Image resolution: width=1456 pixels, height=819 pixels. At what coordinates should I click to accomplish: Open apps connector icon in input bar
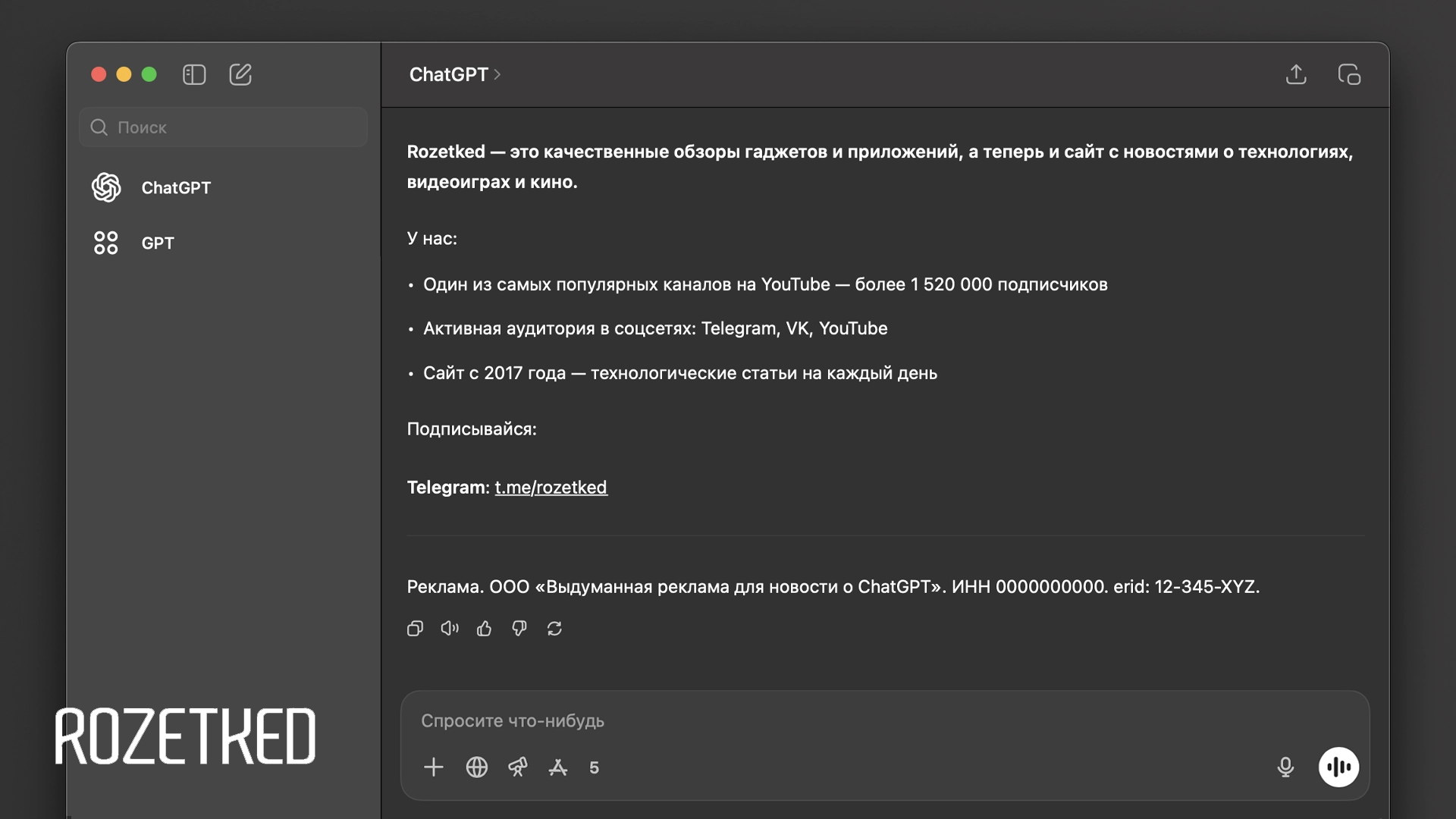(x=559, y=767)
